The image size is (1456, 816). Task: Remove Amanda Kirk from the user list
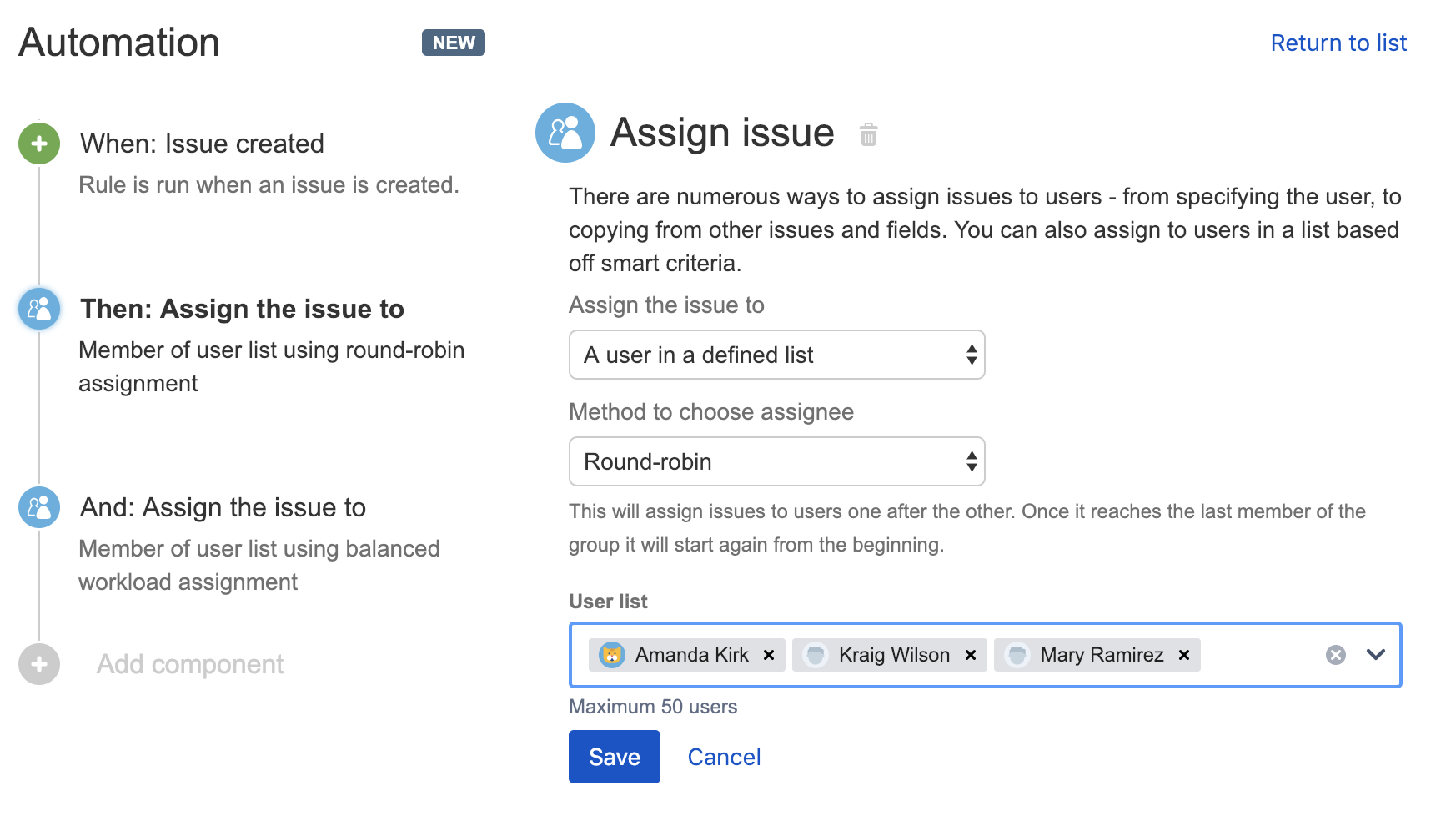click(x=769, y=655)
